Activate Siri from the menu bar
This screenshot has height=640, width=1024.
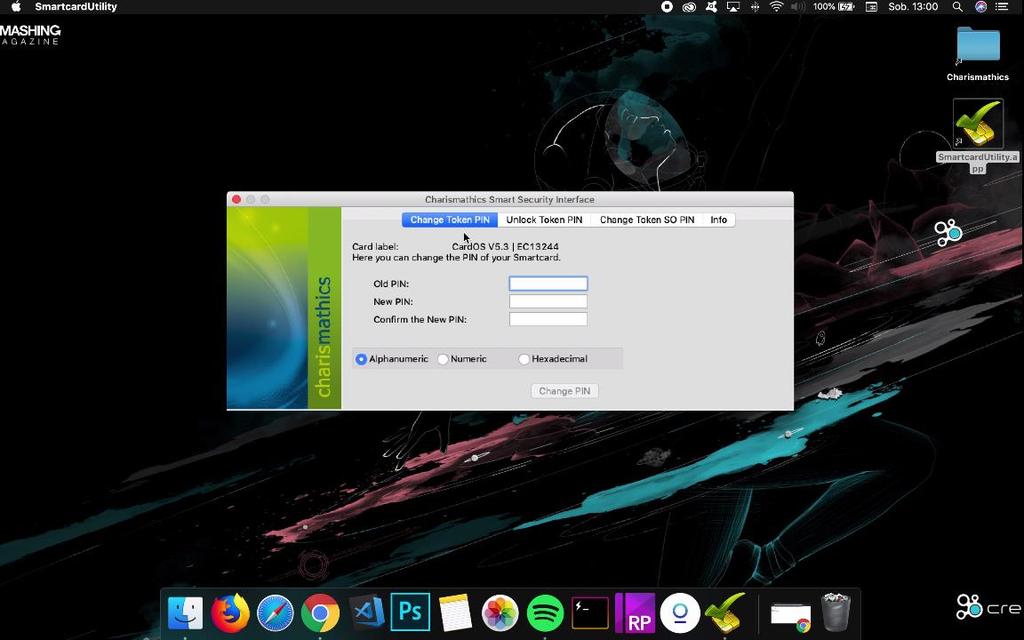coord(981,7)
